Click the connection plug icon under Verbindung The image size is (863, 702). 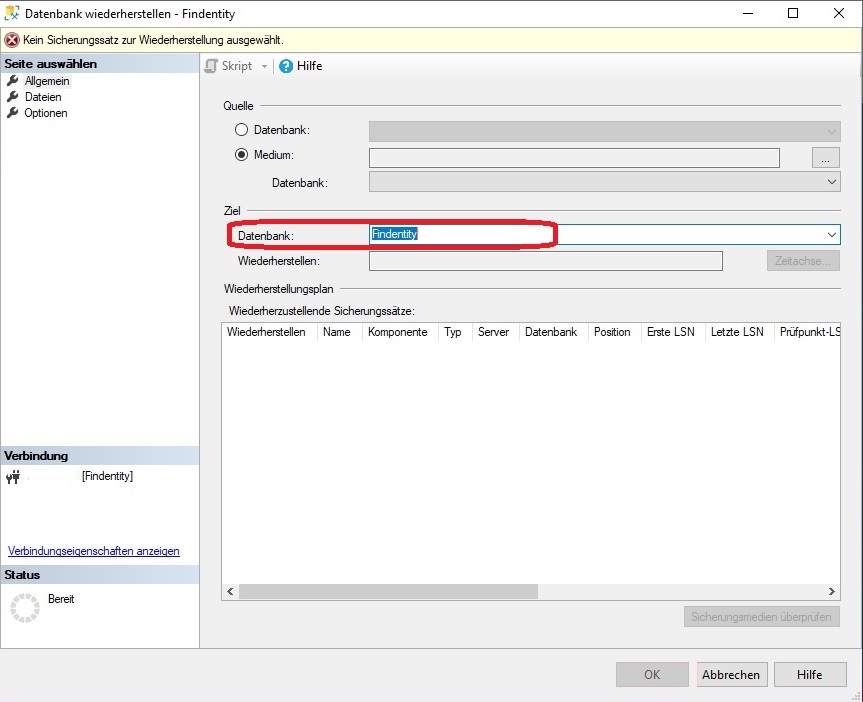(13, 477)
